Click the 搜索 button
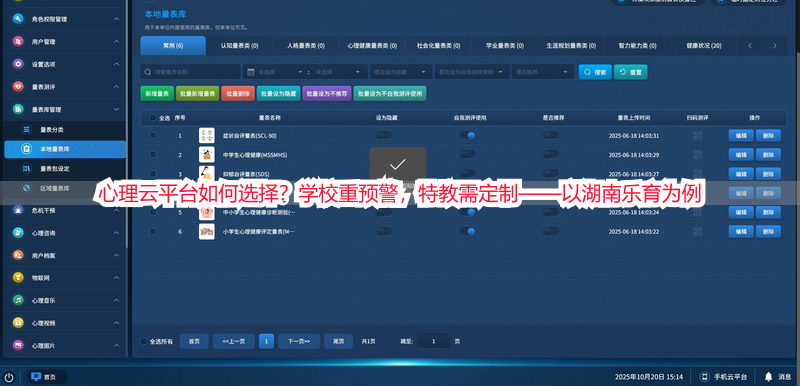The height and width of the screenshot is (386, 800). [x=595, y=72]
